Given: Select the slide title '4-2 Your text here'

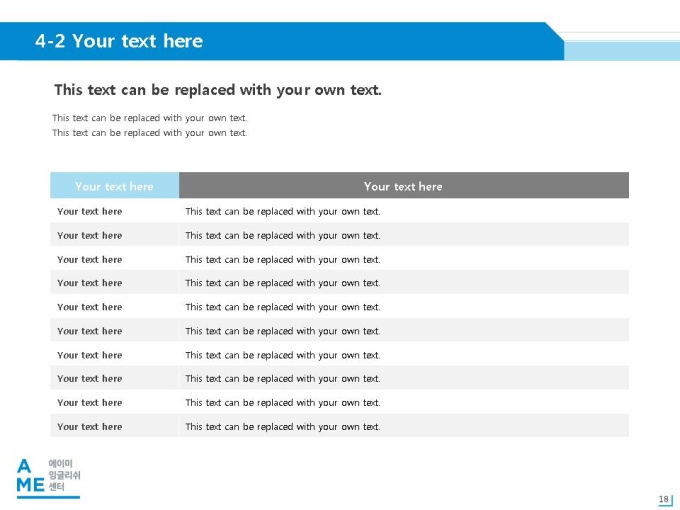Looking at the screenshot, I should pyautogui.click(x=119, y=41).
